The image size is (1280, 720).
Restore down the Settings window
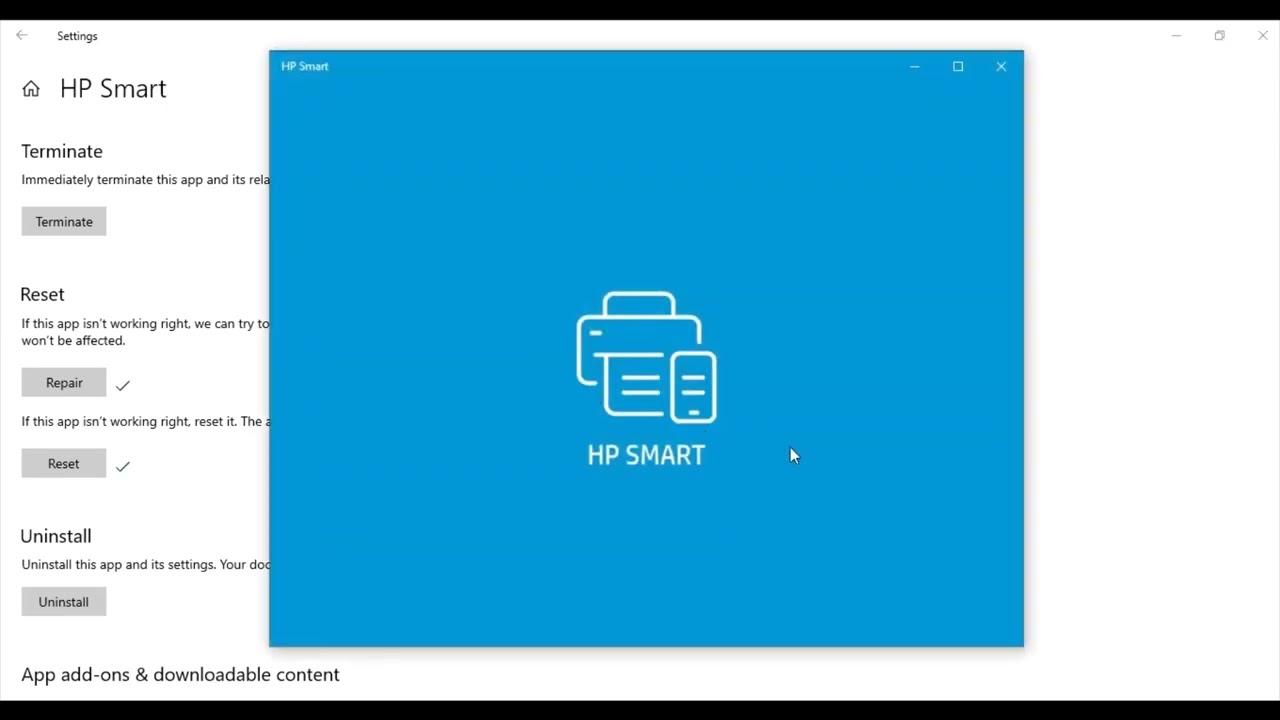1219,36
